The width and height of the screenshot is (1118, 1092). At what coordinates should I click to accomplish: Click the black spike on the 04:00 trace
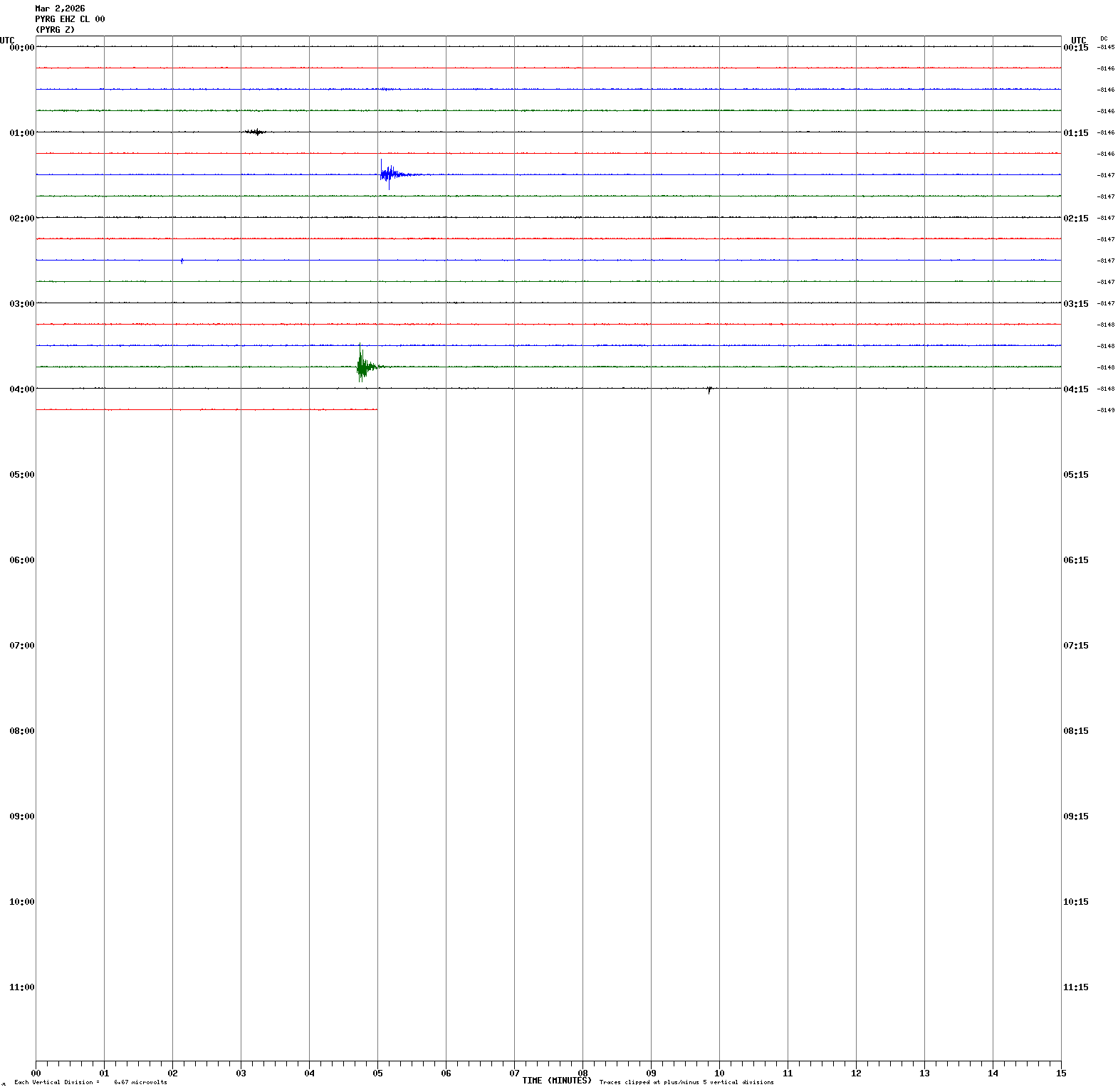[x=709, y=389]
